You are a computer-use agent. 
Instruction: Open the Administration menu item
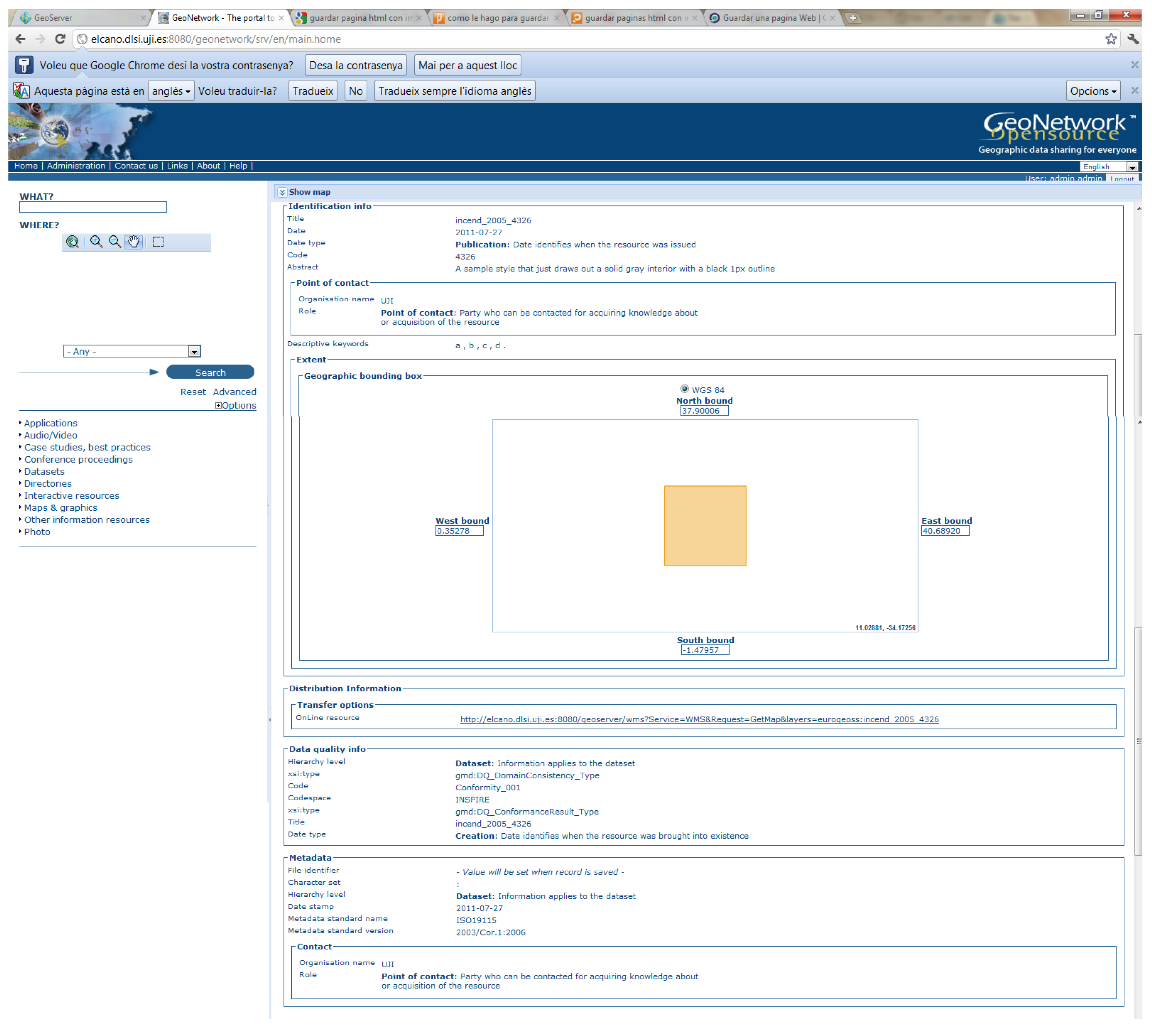pos(76,166)
